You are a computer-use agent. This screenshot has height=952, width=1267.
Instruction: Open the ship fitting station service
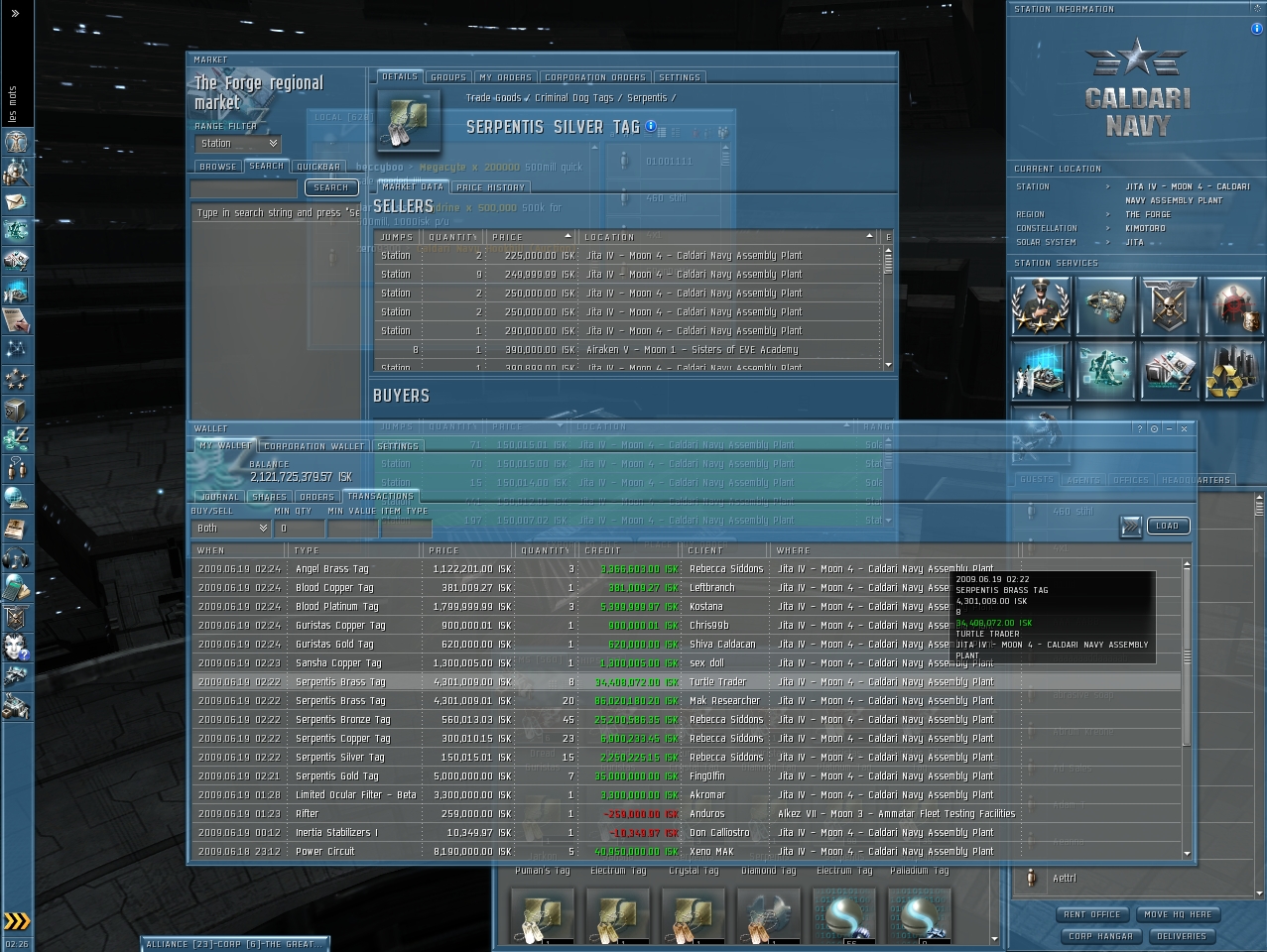(x=1105, y=305)
